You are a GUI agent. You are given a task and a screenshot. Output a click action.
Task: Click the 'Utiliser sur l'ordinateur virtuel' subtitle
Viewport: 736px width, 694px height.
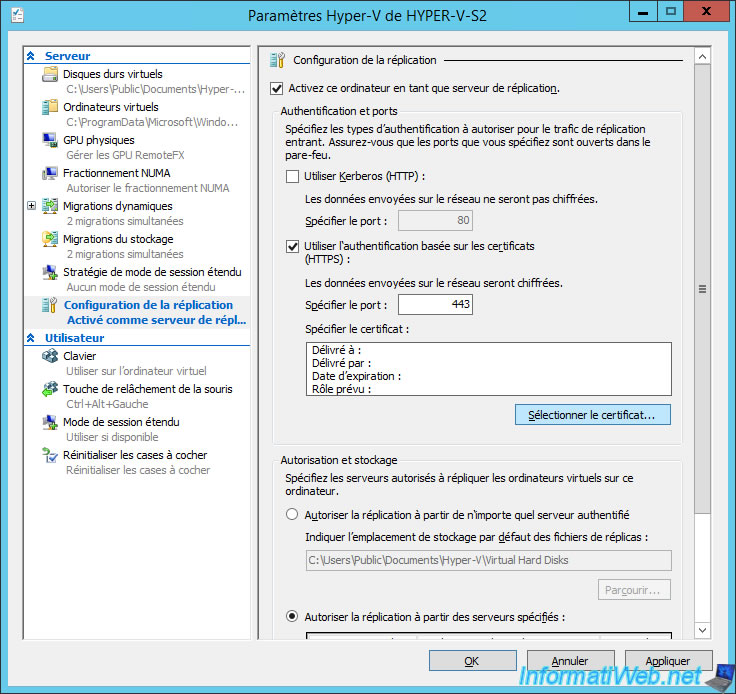pyautogui.click(x=136, y=371)
